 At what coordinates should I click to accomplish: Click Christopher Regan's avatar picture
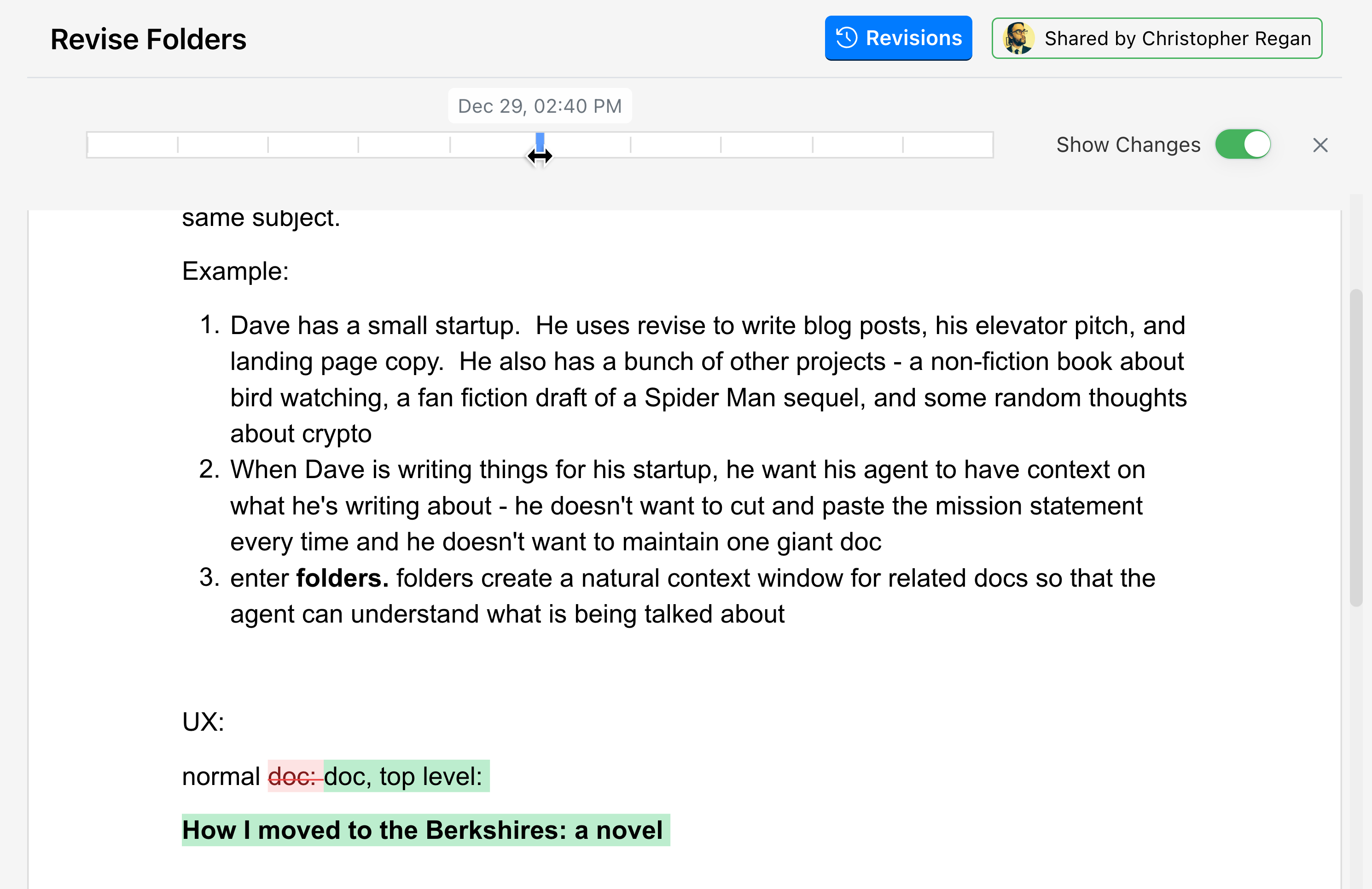1018,39
